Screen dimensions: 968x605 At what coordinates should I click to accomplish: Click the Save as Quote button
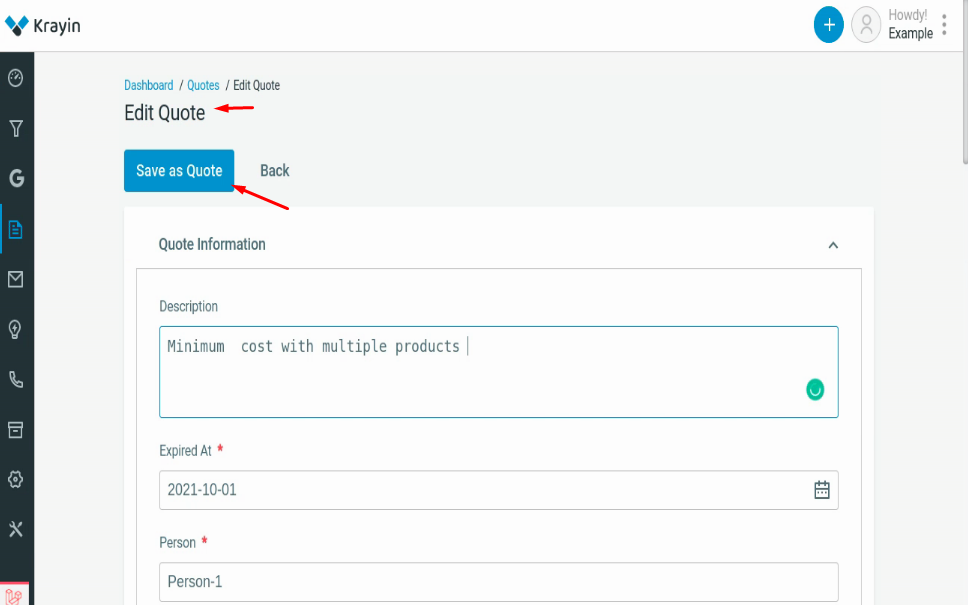click(x=179, y=170)
